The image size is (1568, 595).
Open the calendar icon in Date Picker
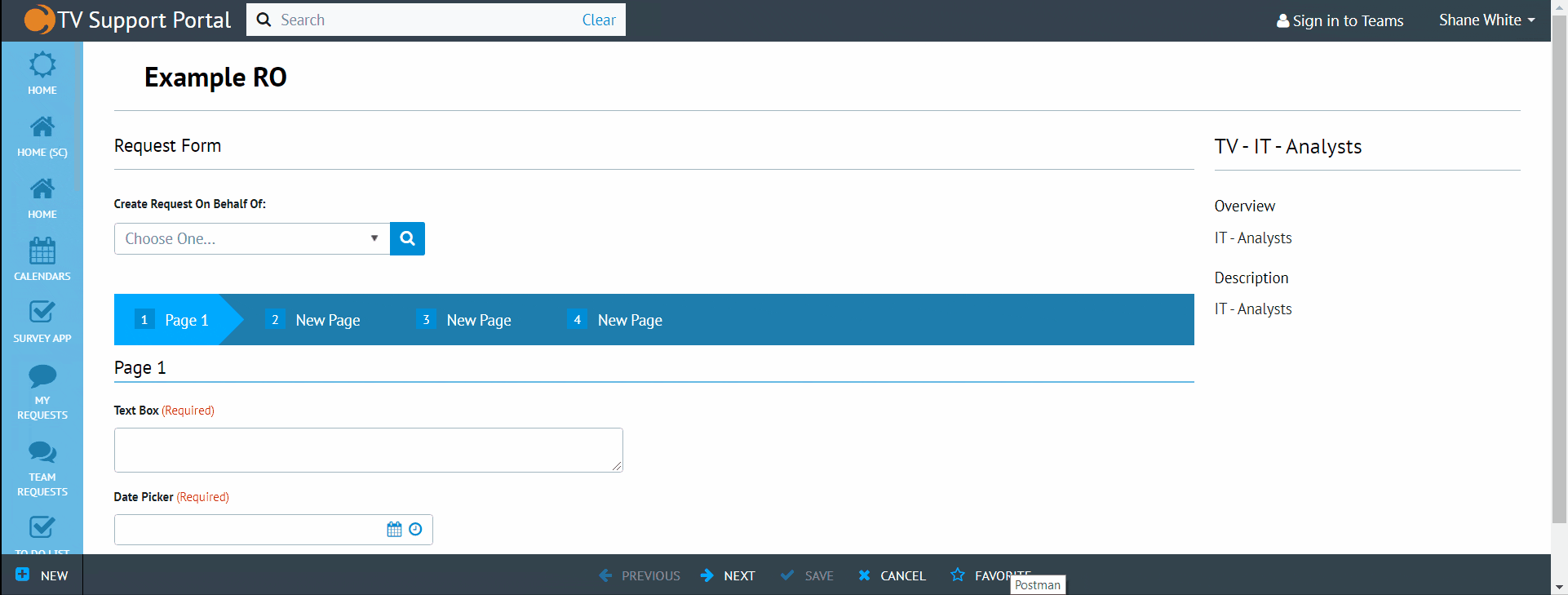click(394, 530)
